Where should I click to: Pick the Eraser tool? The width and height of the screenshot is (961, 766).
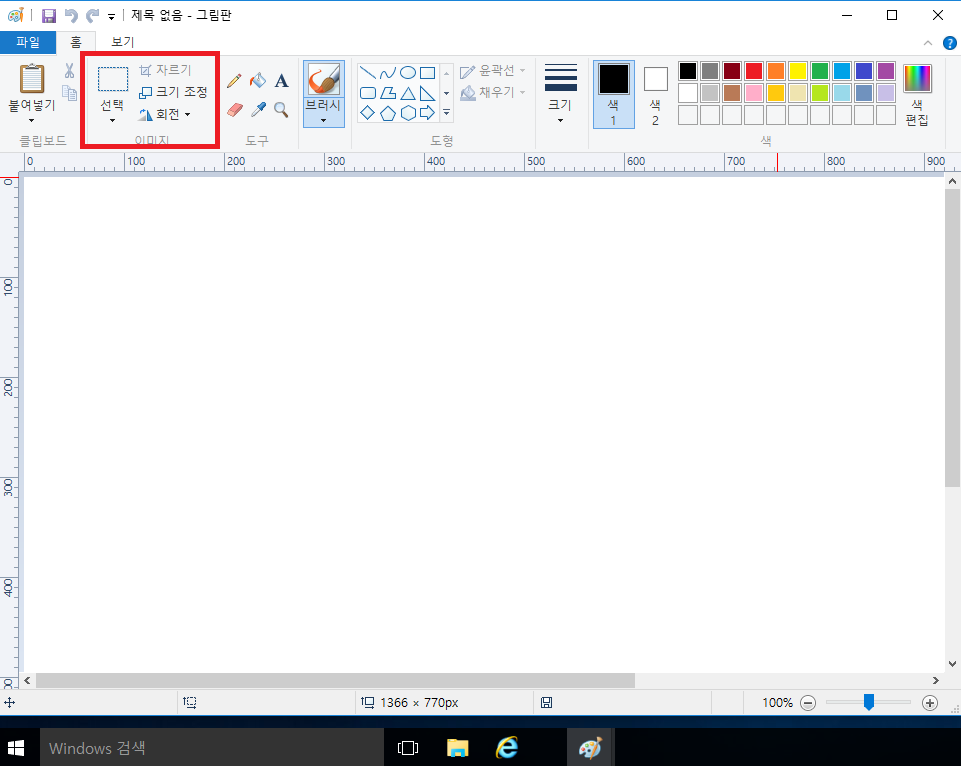pos(235,110)
